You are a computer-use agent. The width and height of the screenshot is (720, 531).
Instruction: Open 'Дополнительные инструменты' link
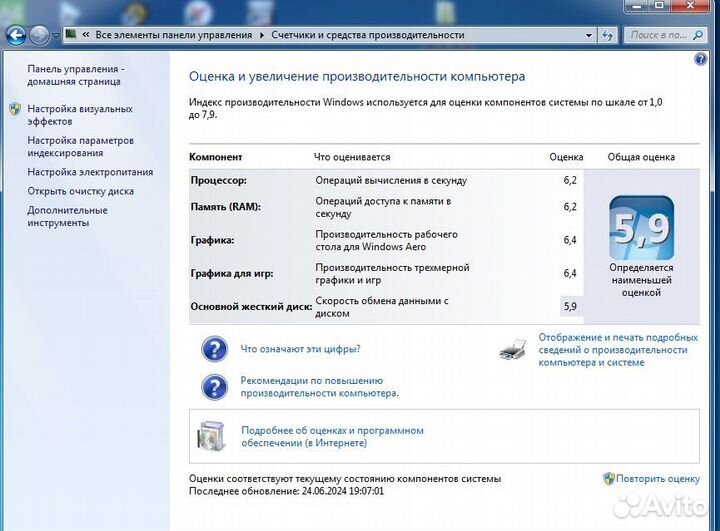(67, 216)
